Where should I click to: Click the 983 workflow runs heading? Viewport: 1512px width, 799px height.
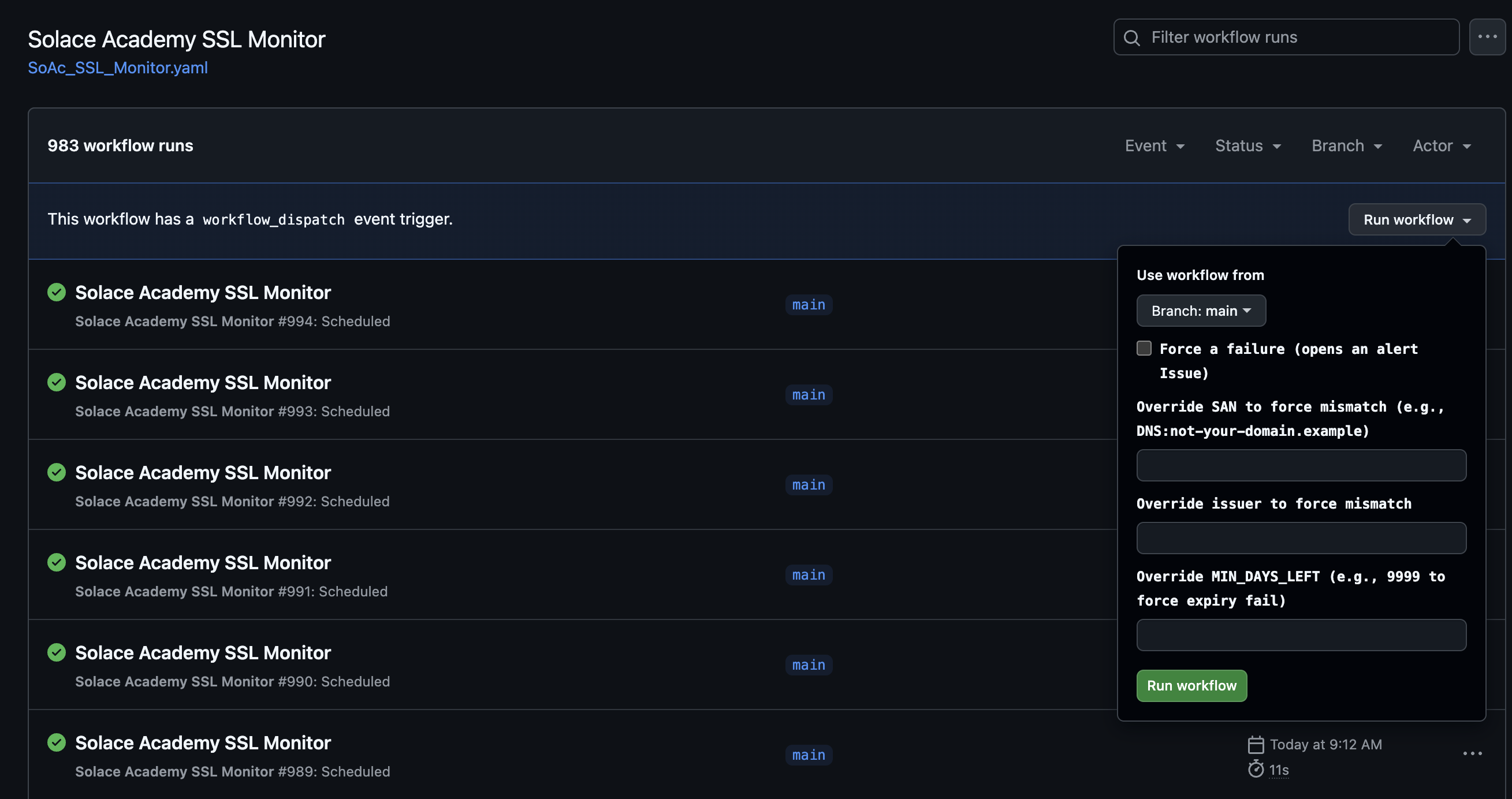click(120, 145)
